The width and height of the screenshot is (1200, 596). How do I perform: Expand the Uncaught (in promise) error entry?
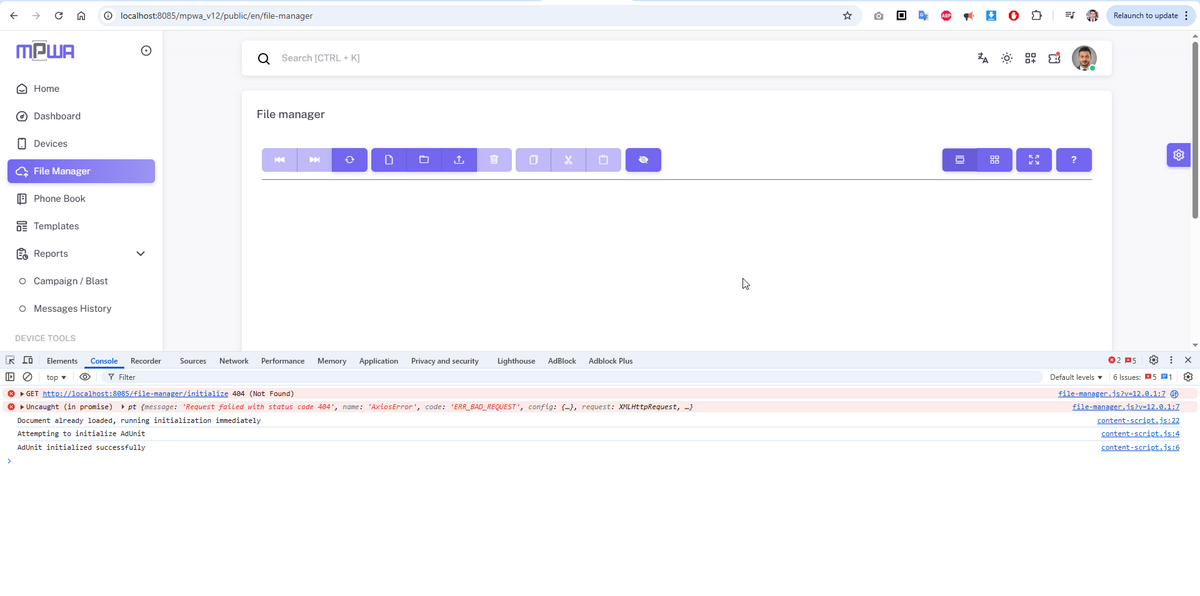pyautogui.click(x=22, y=407)
